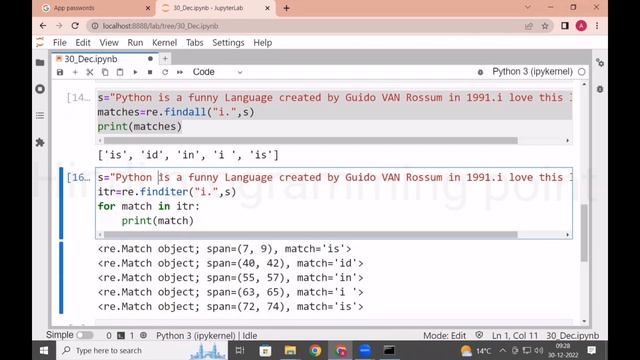Reload the page in the browser
Viewport: 640px width, 360px height.
(75, 26)
